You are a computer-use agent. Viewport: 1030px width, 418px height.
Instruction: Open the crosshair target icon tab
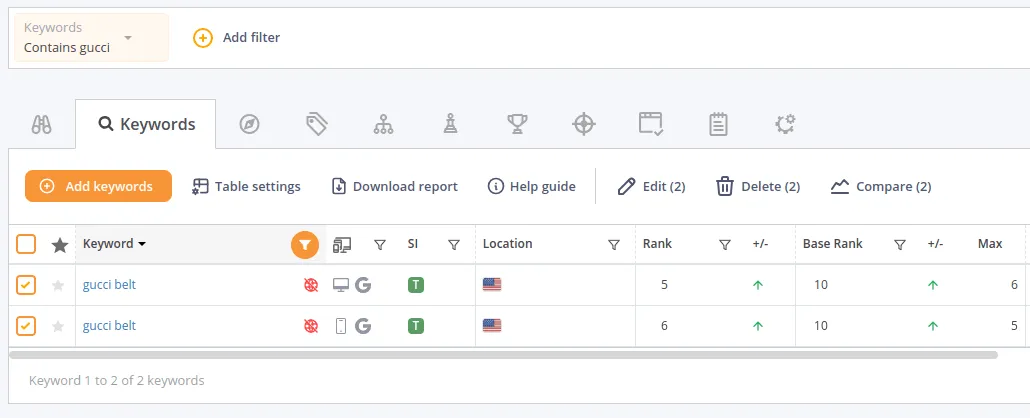point(584,124)
